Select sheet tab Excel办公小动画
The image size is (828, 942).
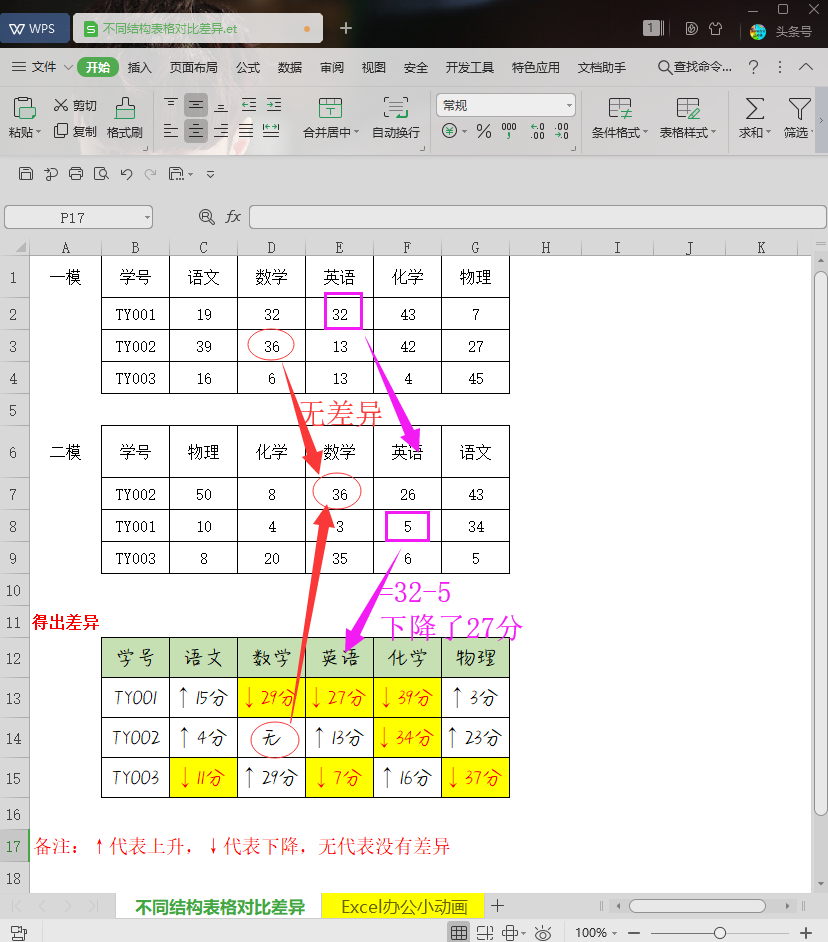(x=404, y=907)
